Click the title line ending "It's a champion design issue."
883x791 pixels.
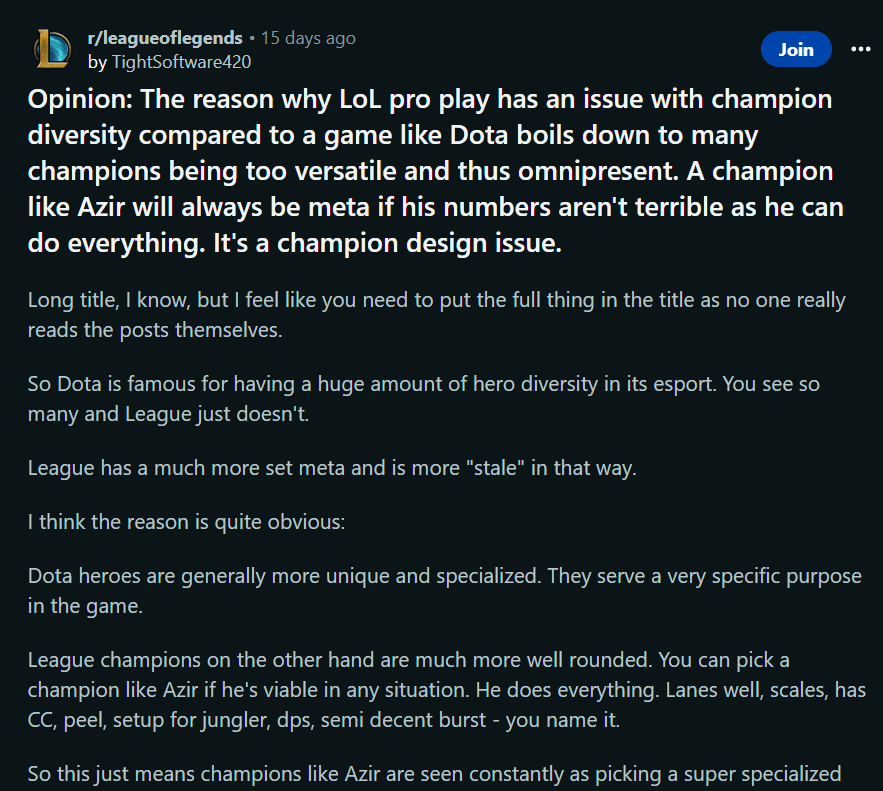(x=295, y=243)
